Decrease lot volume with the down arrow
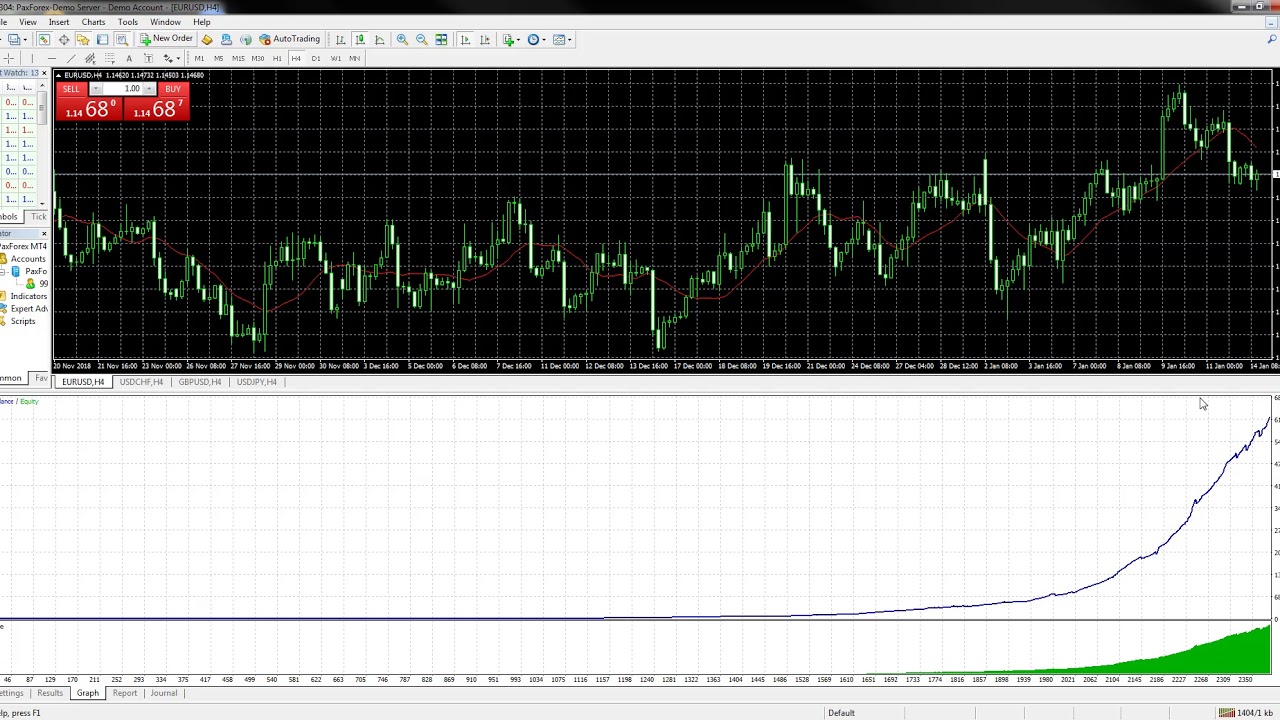The height and width of the screenshot is (720, 1280). (96, 89)
